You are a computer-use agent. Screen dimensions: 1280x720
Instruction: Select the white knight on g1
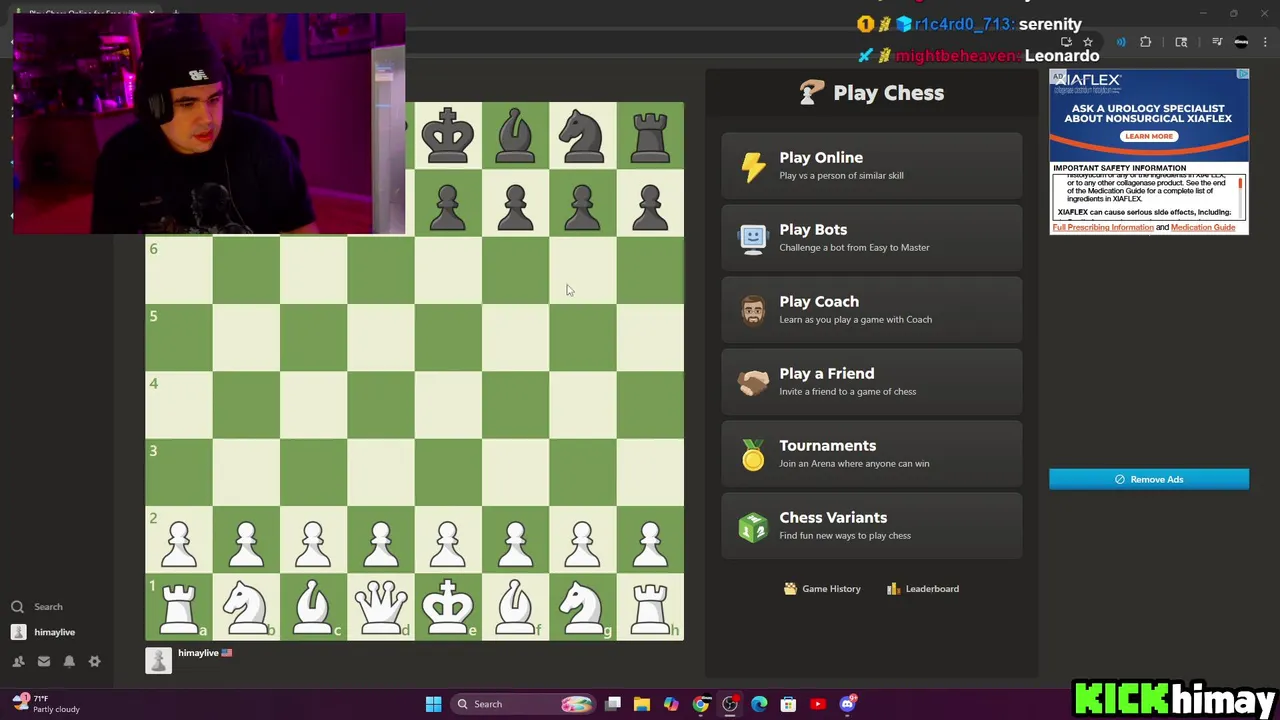coord(583,607)
